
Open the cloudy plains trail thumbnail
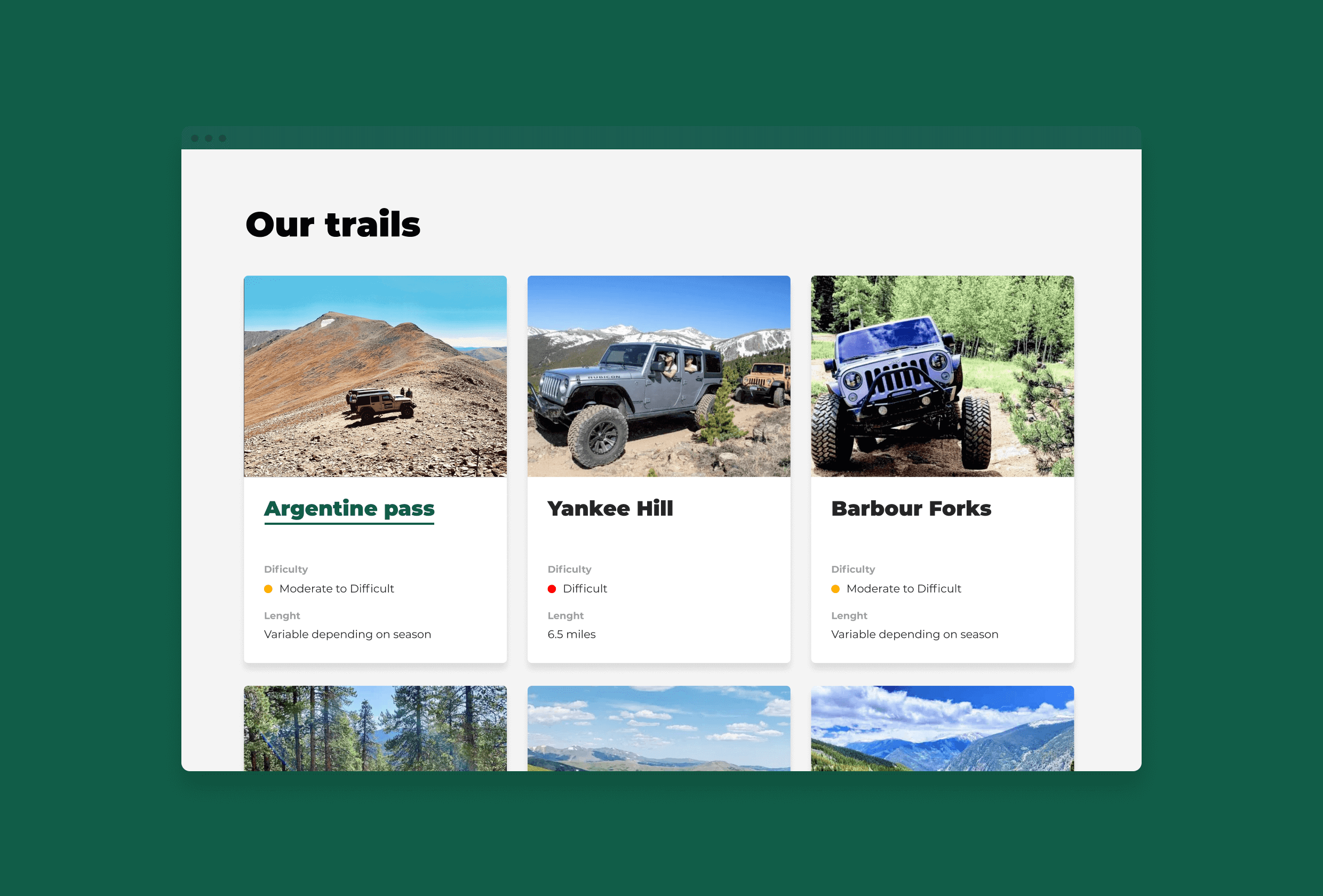[x=659, y=729]
